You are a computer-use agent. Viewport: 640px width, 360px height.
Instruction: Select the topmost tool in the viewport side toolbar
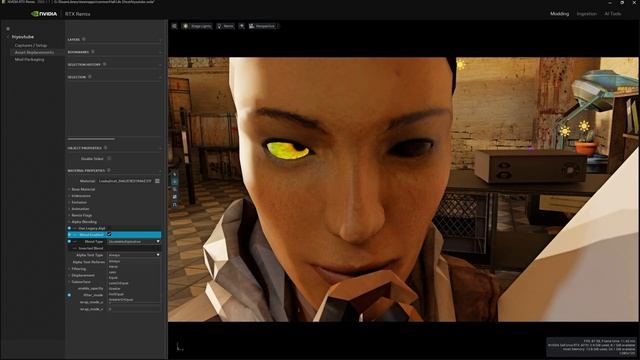[x=175, y=174]
